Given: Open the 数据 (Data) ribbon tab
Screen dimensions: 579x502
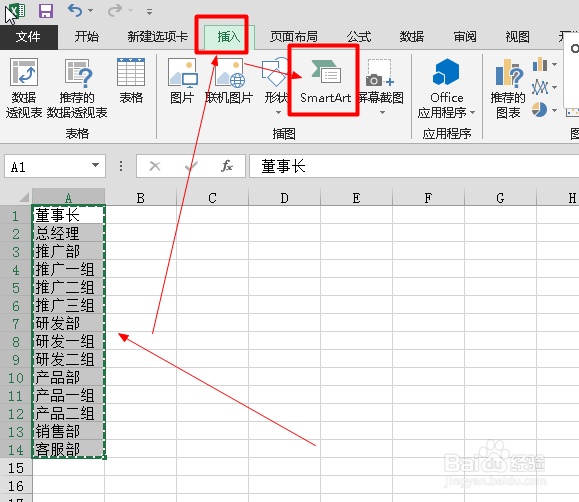Looking at the screenshot, I should 412,37.
